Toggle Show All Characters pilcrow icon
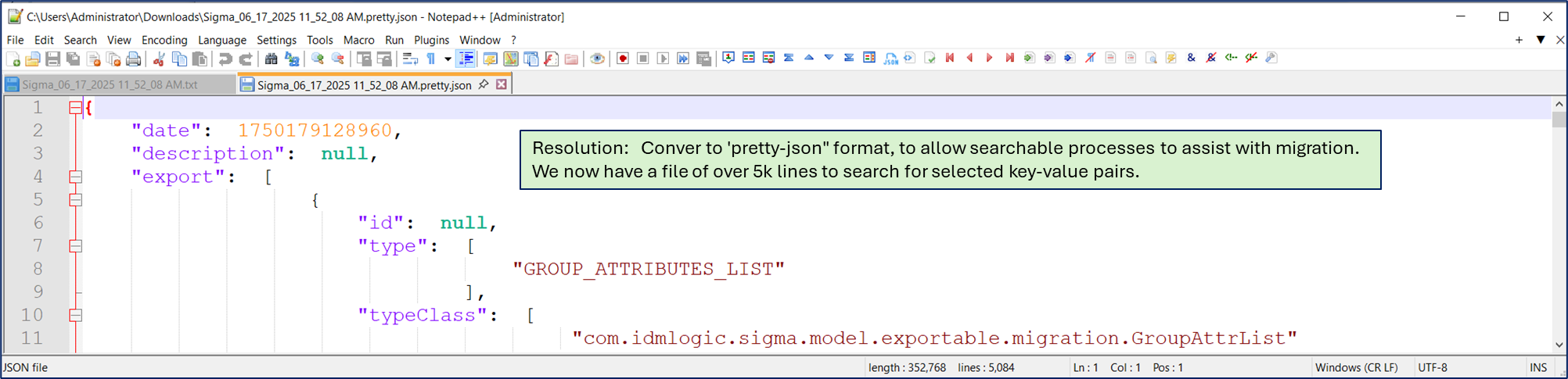The image size is (1568, 379). click(x=431, y=59)
